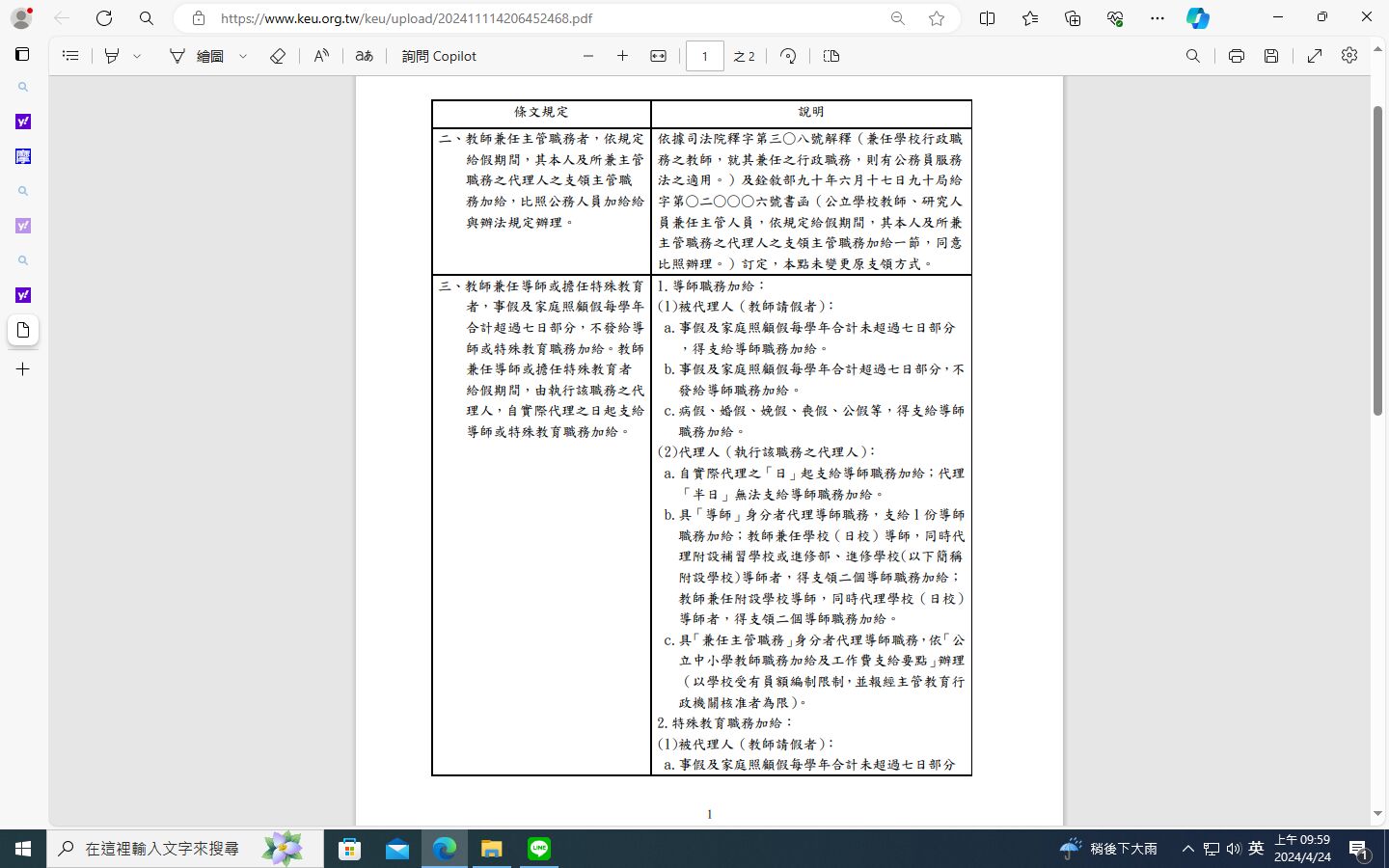Viewport: 1389px width, 868px height.
Task: Open PDF toolbar settings gear
Action: coord(1349,56)
